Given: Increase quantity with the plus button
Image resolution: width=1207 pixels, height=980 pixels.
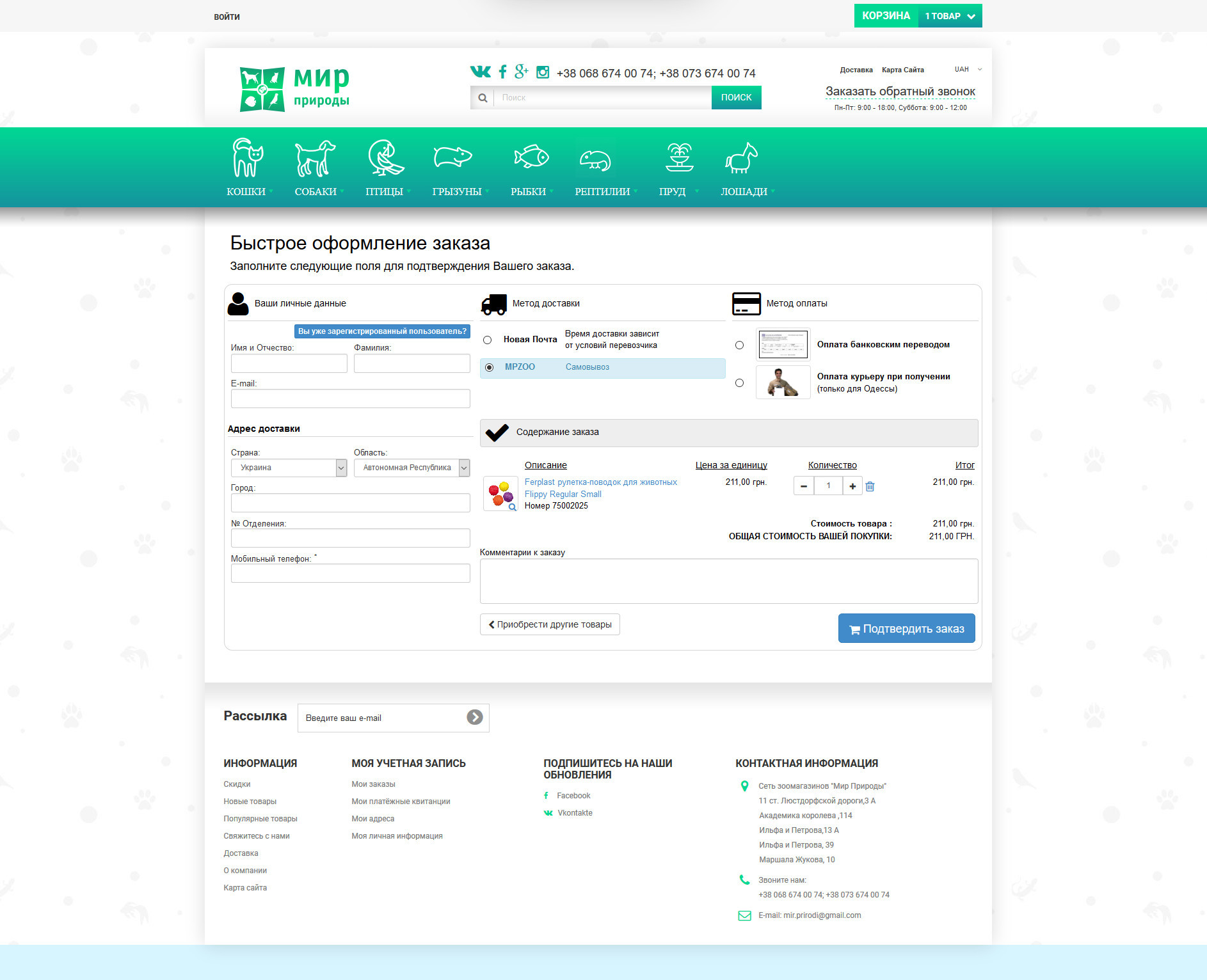Looking at the screenshot, I should 852,486.
